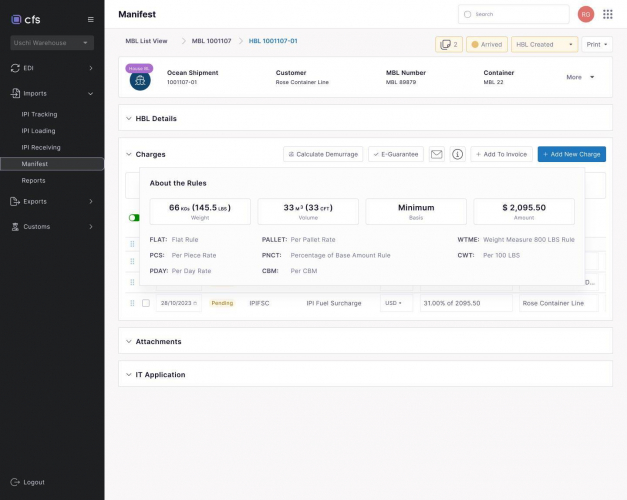Viewport: 627px width, 500px height.
Task: Toggle the hamburger sidebar menu icon
Action: click(91, 20)
